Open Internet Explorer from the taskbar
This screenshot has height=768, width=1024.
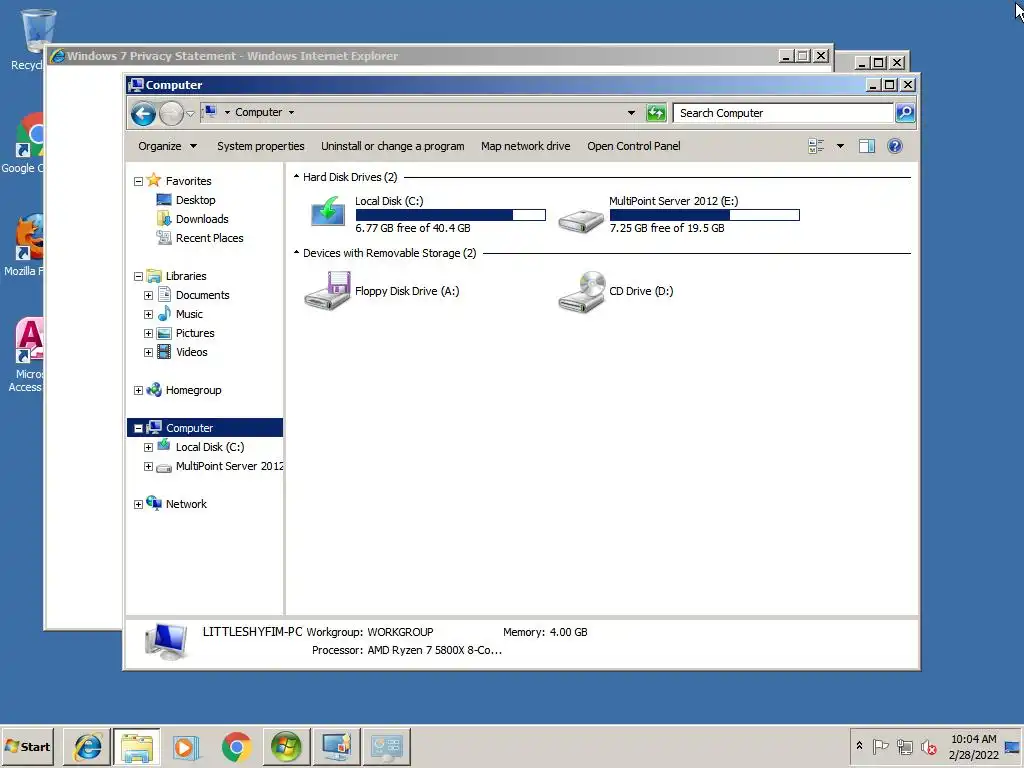tap(87, 746)
